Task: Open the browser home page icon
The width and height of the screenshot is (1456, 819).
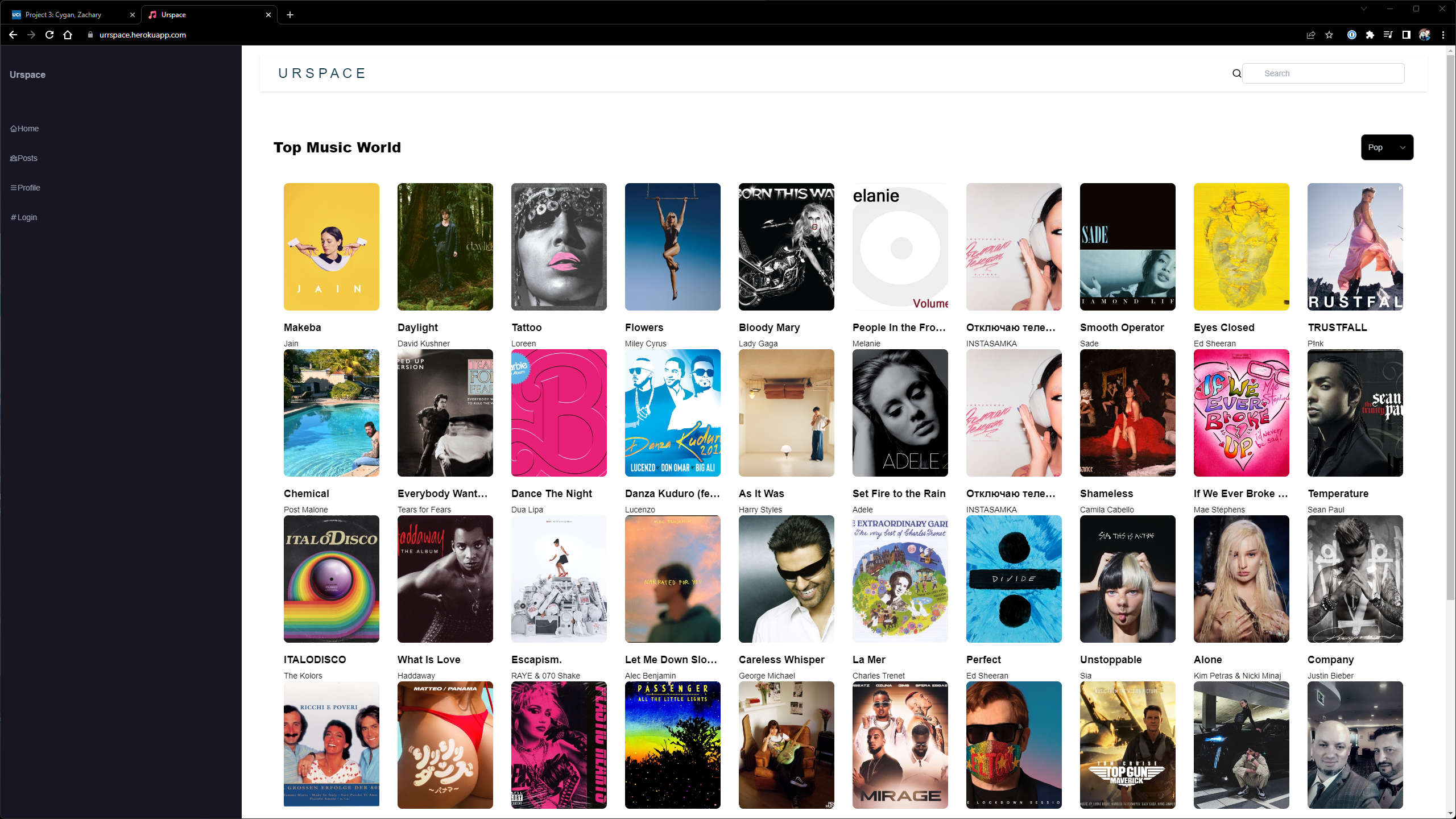Action: click(x=68, y=35)
